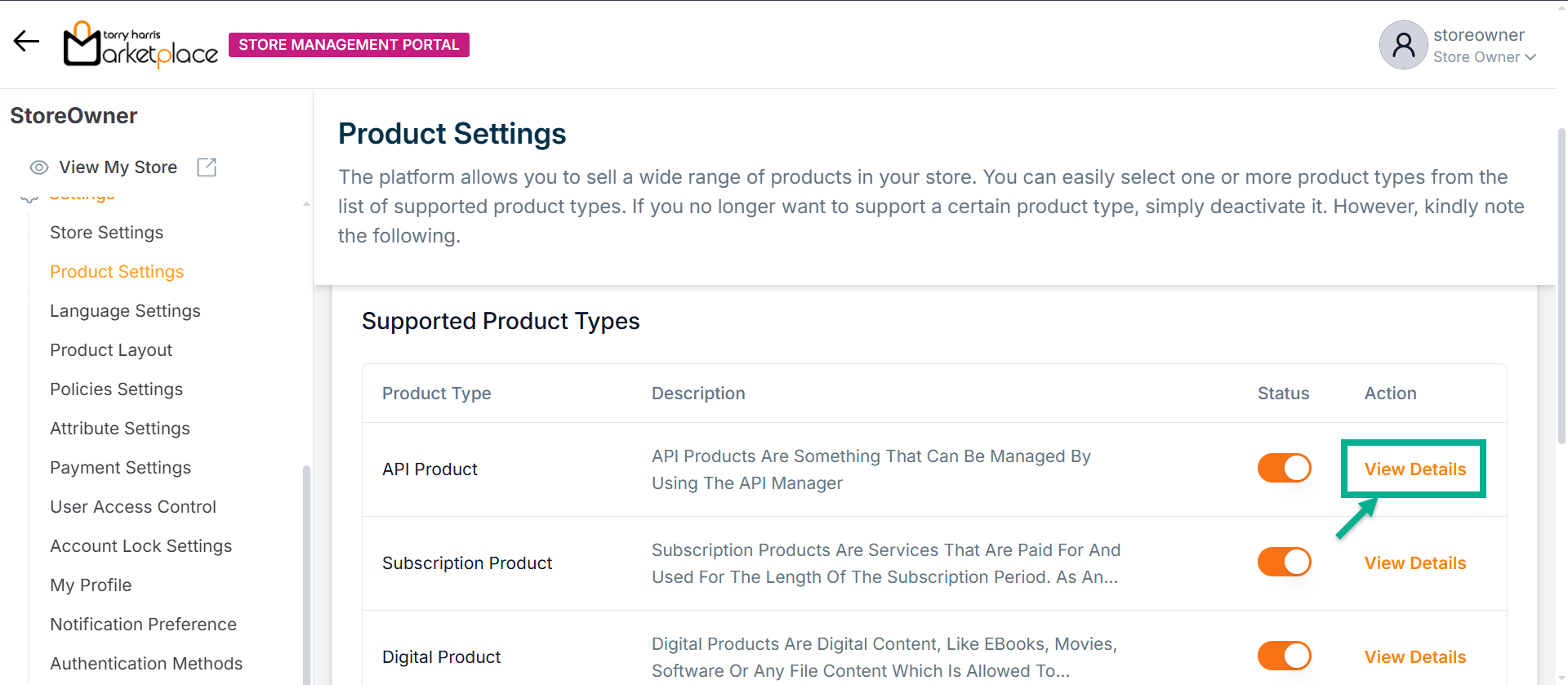Click the back arrow icon

click(x=26, y=41)
